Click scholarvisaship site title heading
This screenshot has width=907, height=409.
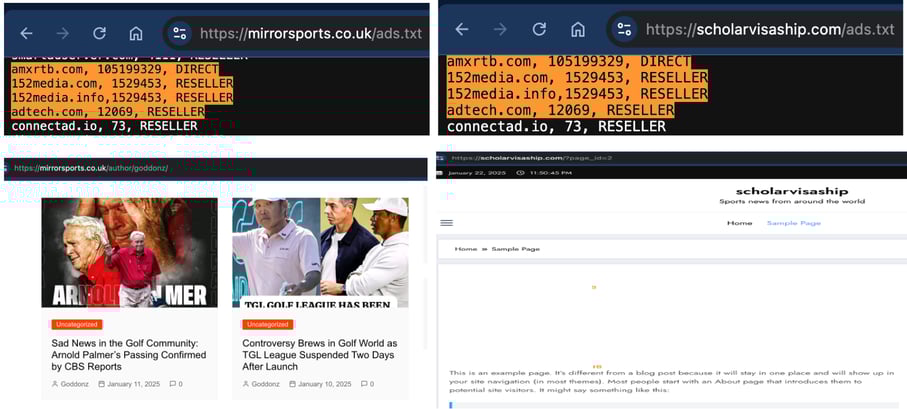(791, 191)
